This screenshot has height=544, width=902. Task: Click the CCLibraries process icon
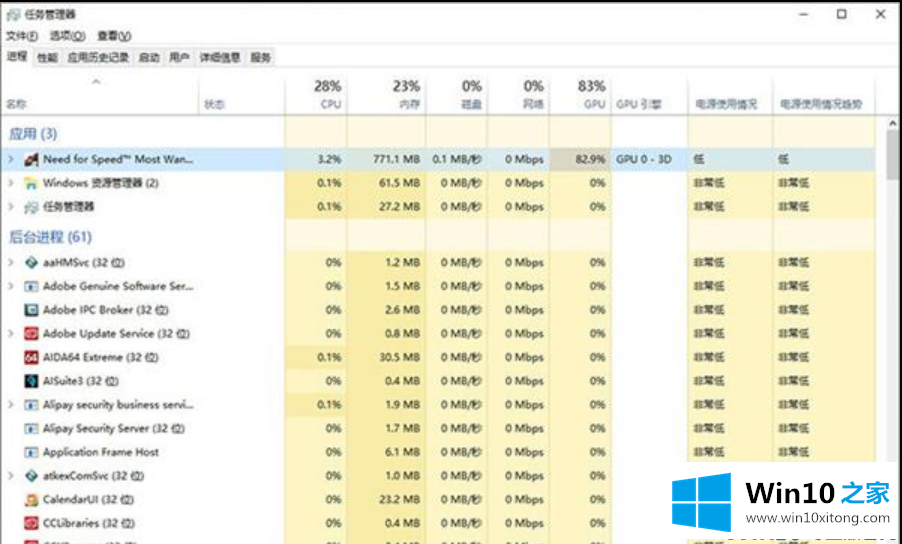(31, 523)
